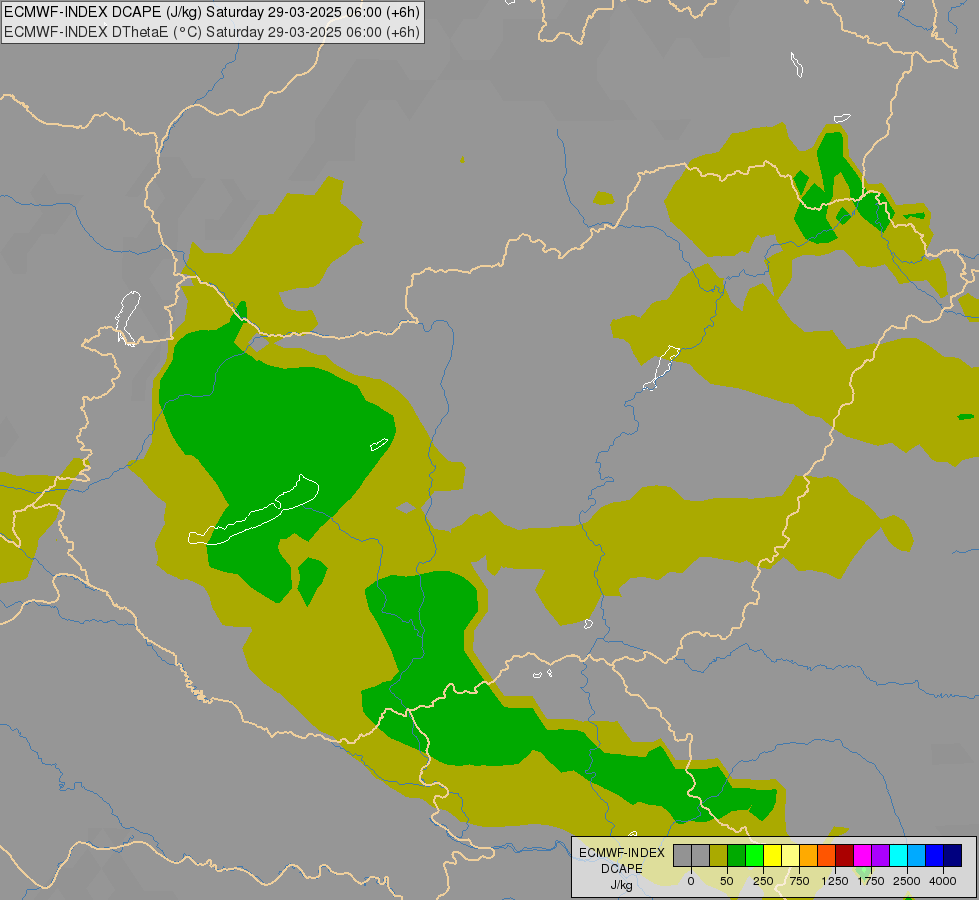Click the legend value '750'
Image resolution: width=979 pixels, height=900 pixels.
799,881
